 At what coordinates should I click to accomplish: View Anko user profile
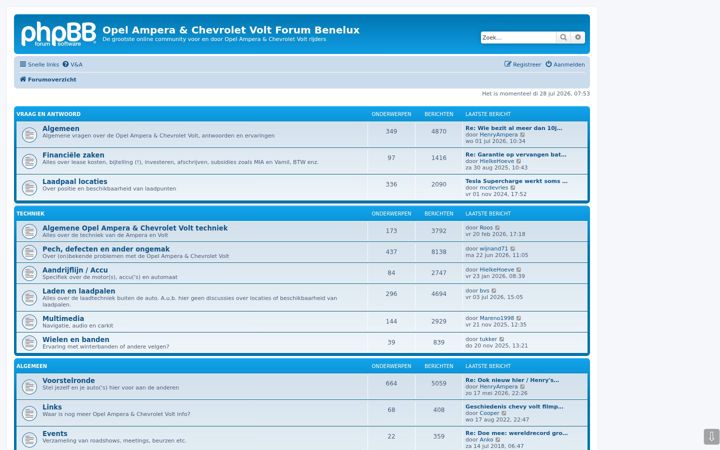click(x=486, y=440)
